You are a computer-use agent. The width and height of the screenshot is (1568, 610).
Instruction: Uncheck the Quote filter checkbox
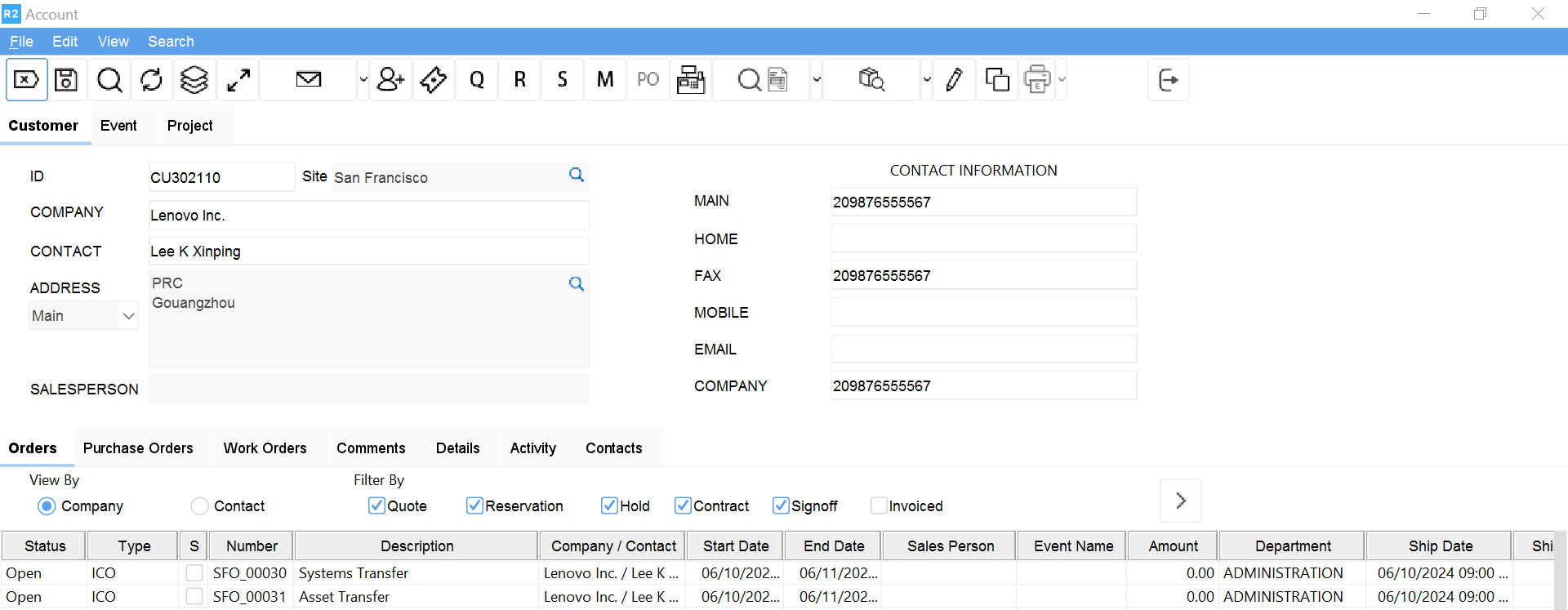[x=376, y=505]
